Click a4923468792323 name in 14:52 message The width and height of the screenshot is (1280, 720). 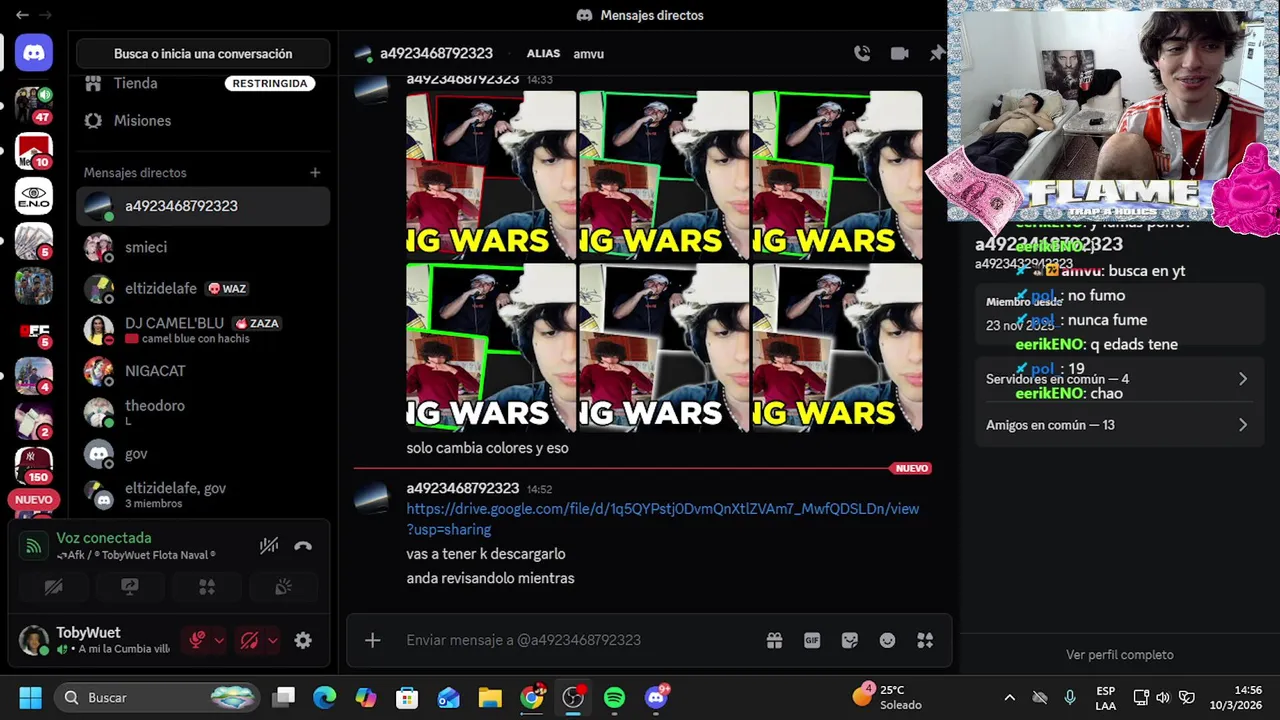pyautogui.click(x=463, y=488)
